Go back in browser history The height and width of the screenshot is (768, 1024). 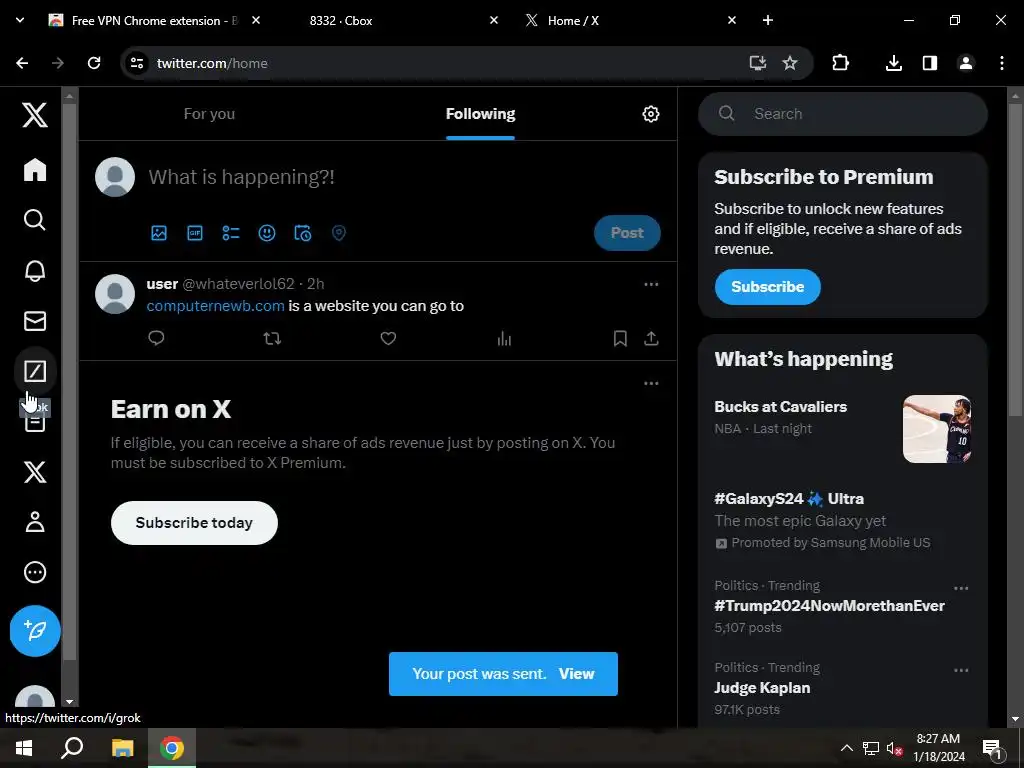(22, 63)
